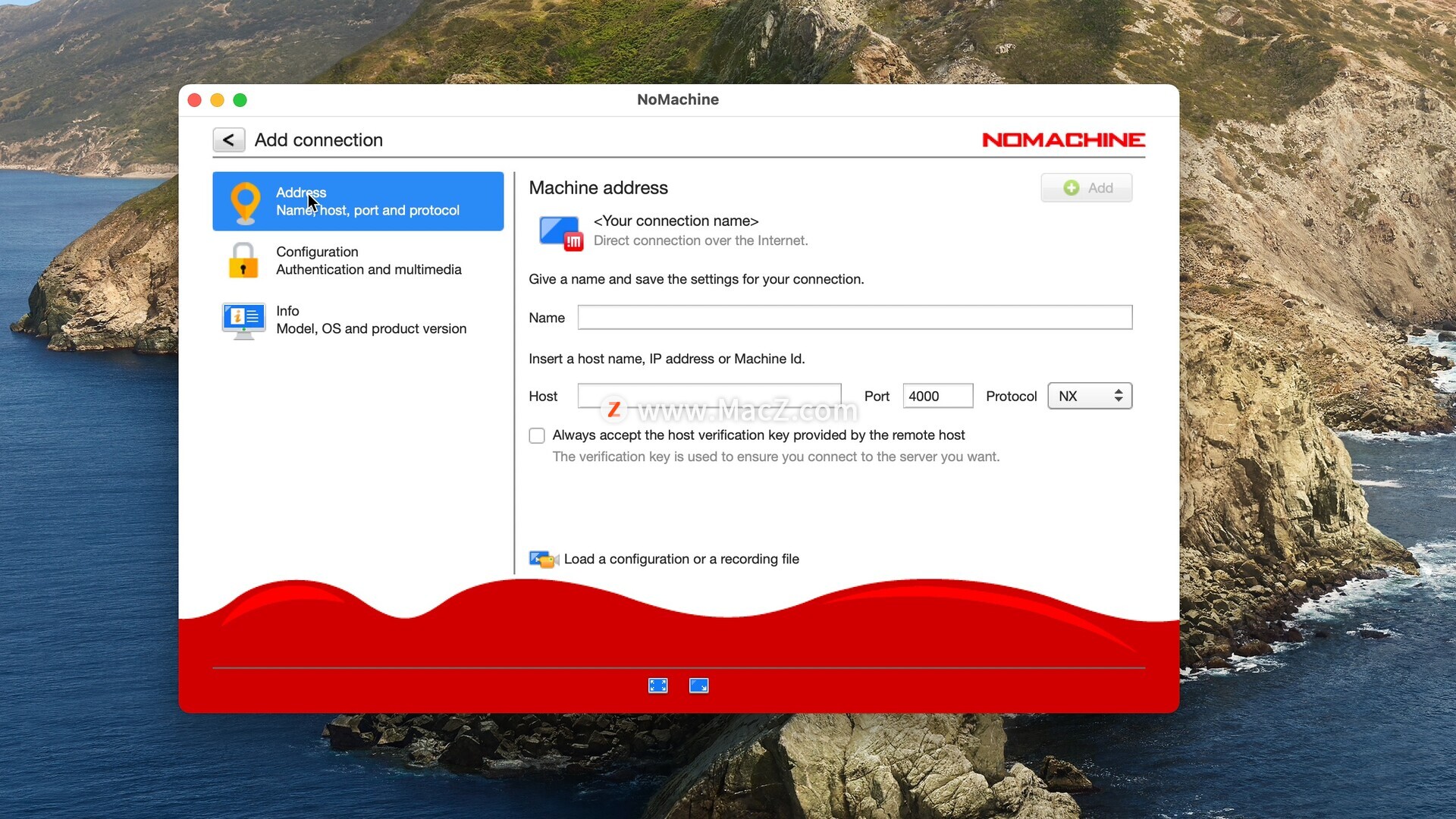Go back with the arrow button
The width and height of the screenshot is (1456, 819).
click(228, 140)
